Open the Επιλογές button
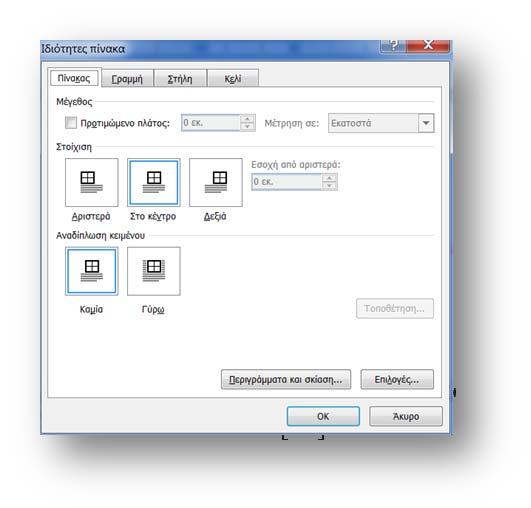Screen dimensions: 531x508 point(397,379)
